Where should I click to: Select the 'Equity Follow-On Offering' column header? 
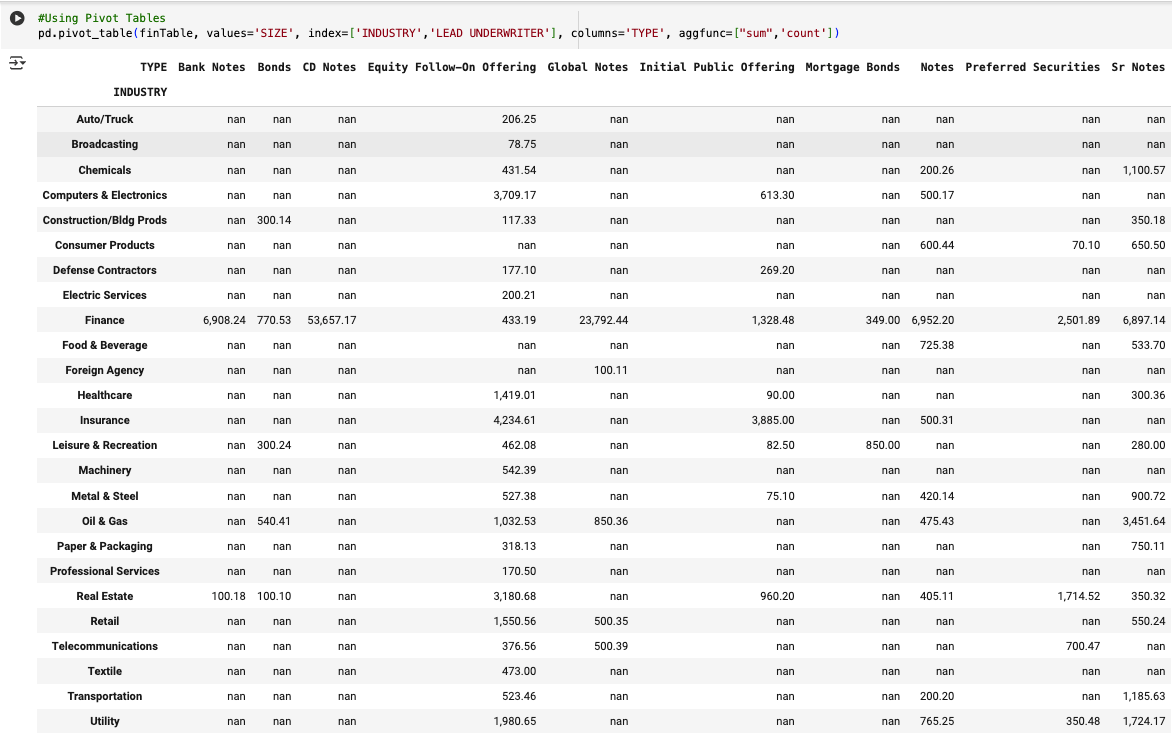click(451, 67)
